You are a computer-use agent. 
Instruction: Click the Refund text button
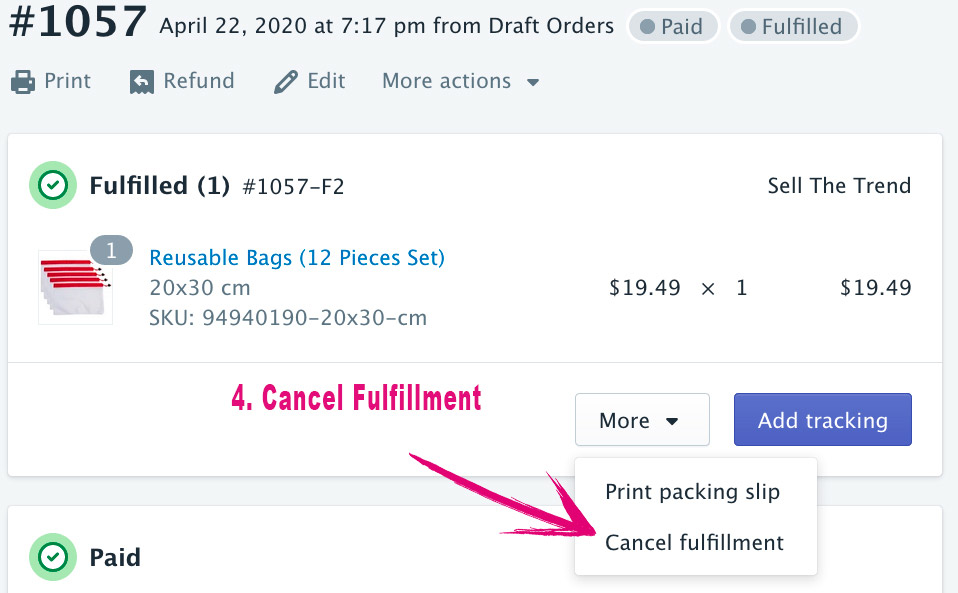pyautogui.click(x=199, y=81)
